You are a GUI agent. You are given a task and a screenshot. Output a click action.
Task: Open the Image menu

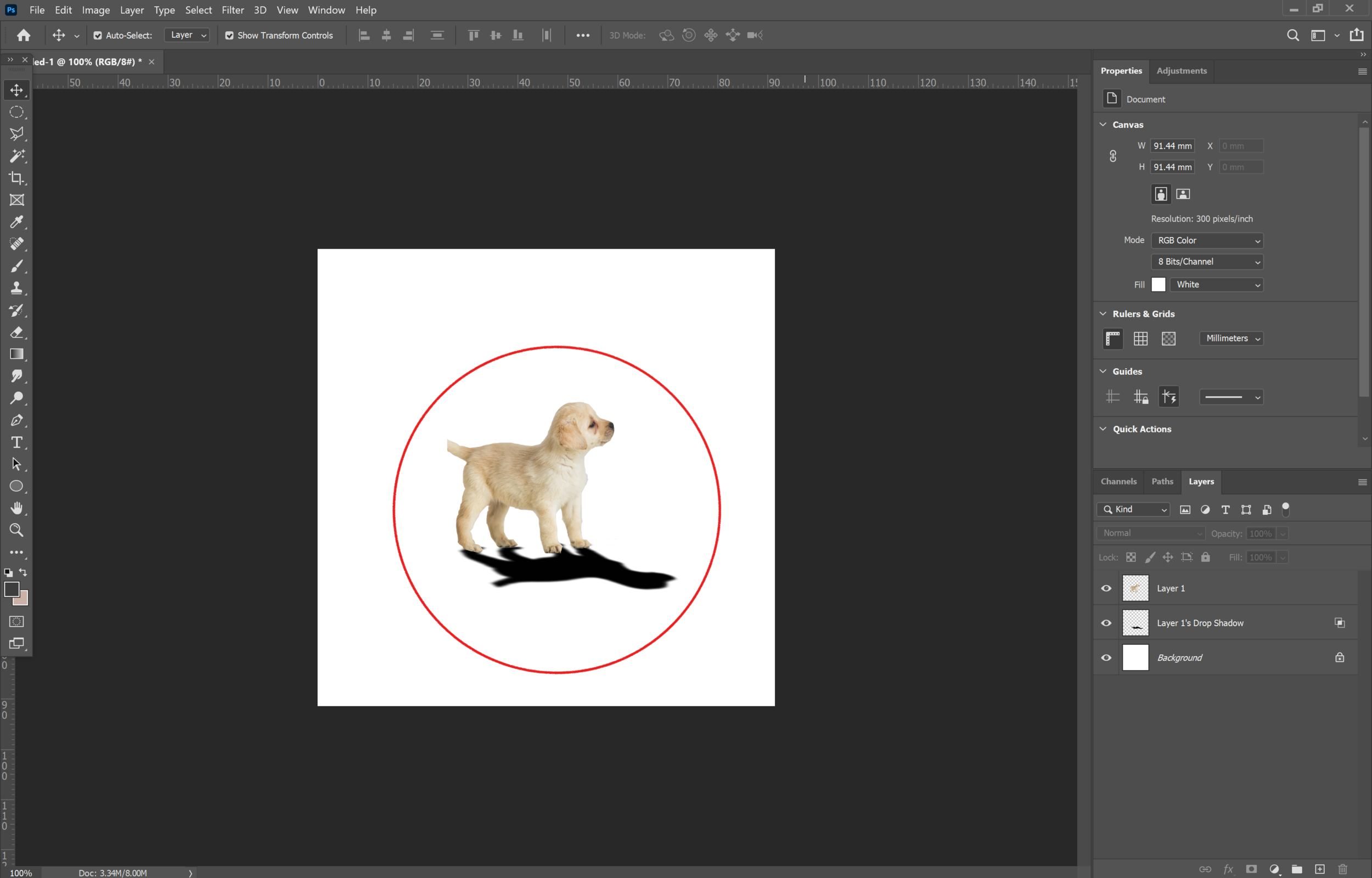tap(95, 10)
